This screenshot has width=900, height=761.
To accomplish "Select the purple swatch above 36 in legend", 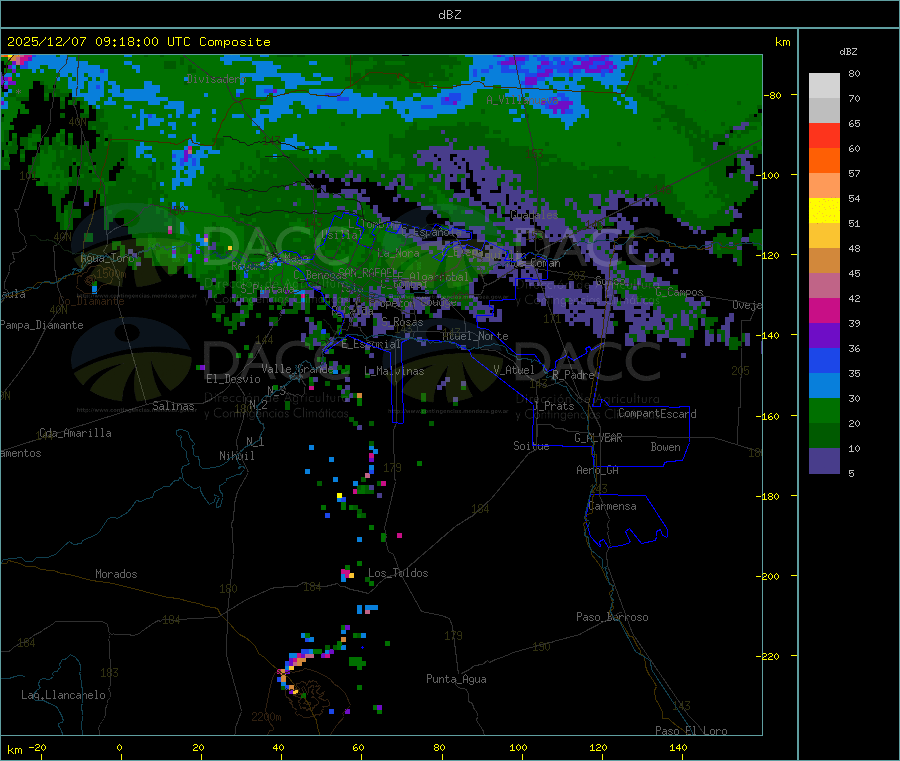I will 824,336.
